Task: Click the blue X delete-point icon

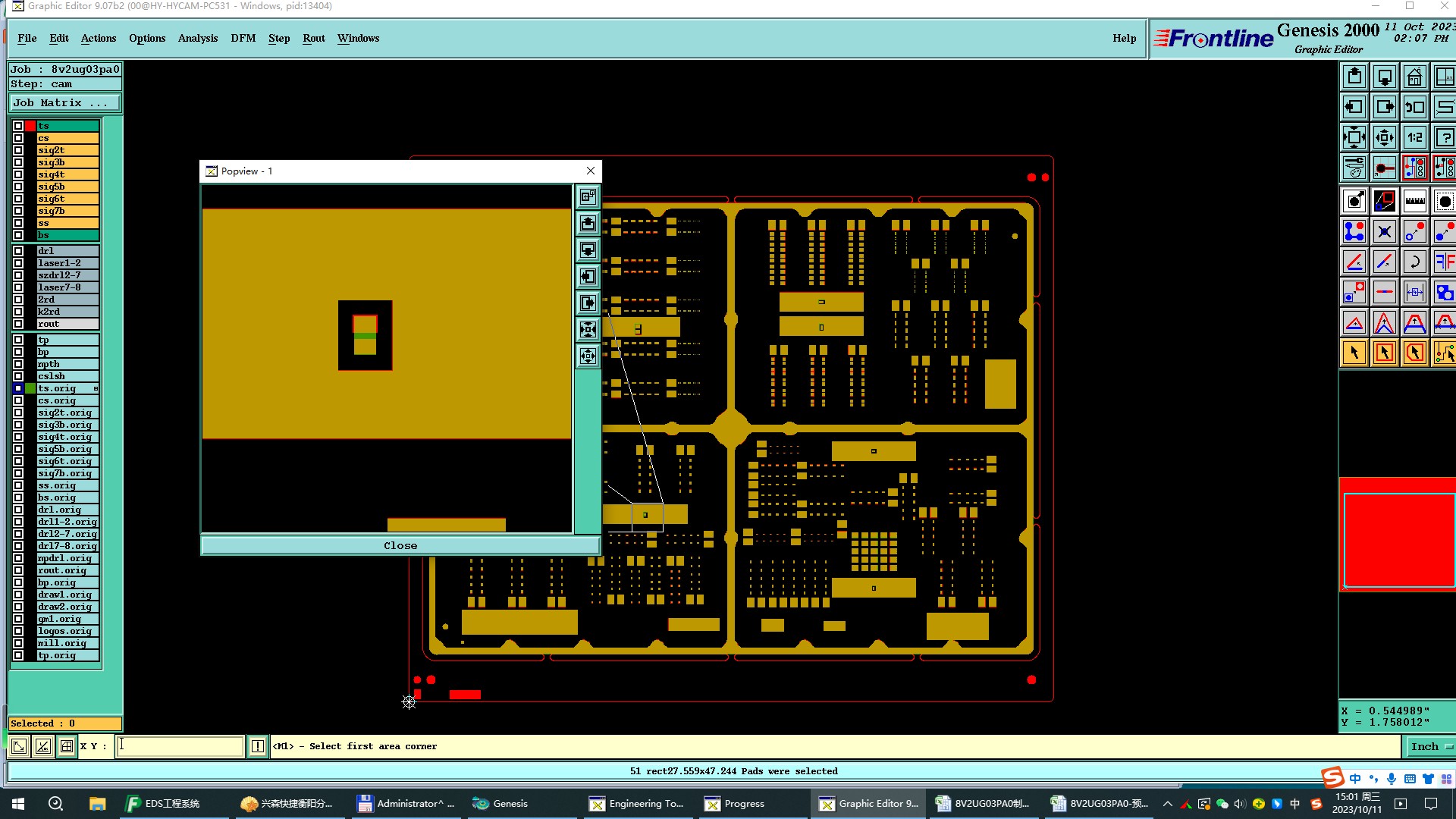Action: coord(1384,231)
